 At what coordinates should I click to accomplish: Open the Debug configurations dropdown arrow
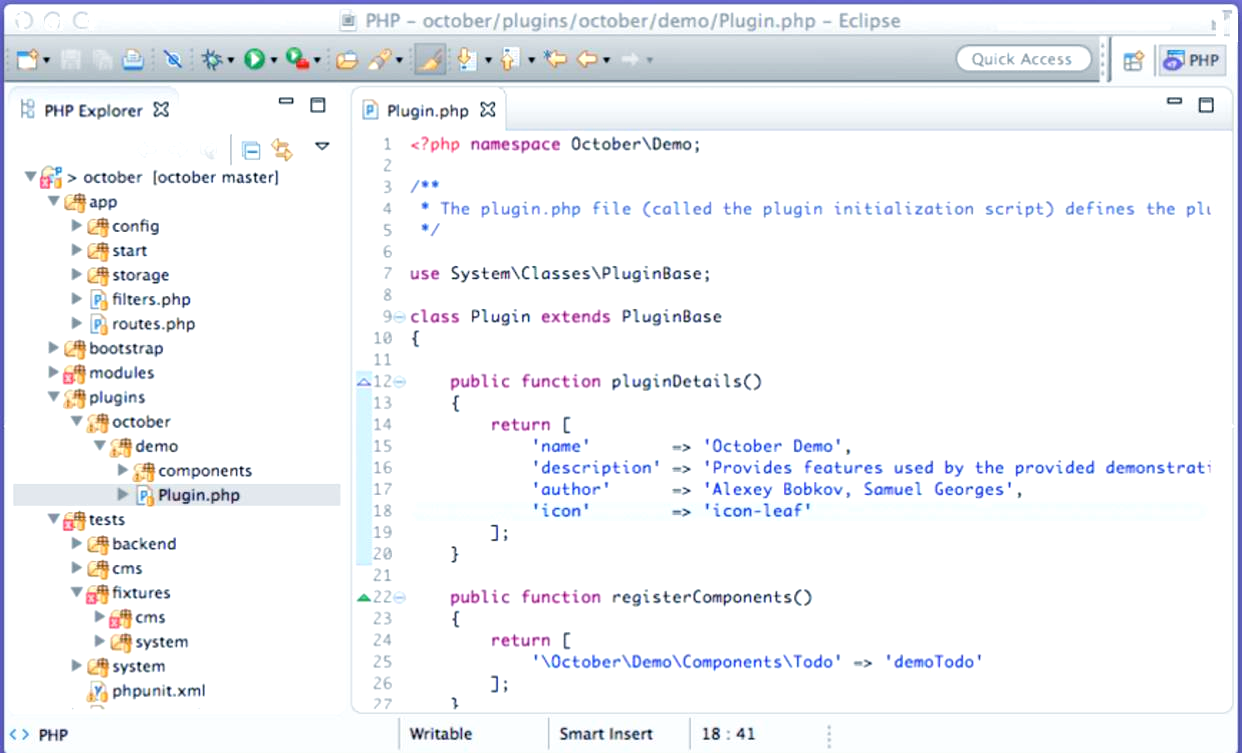230,61
